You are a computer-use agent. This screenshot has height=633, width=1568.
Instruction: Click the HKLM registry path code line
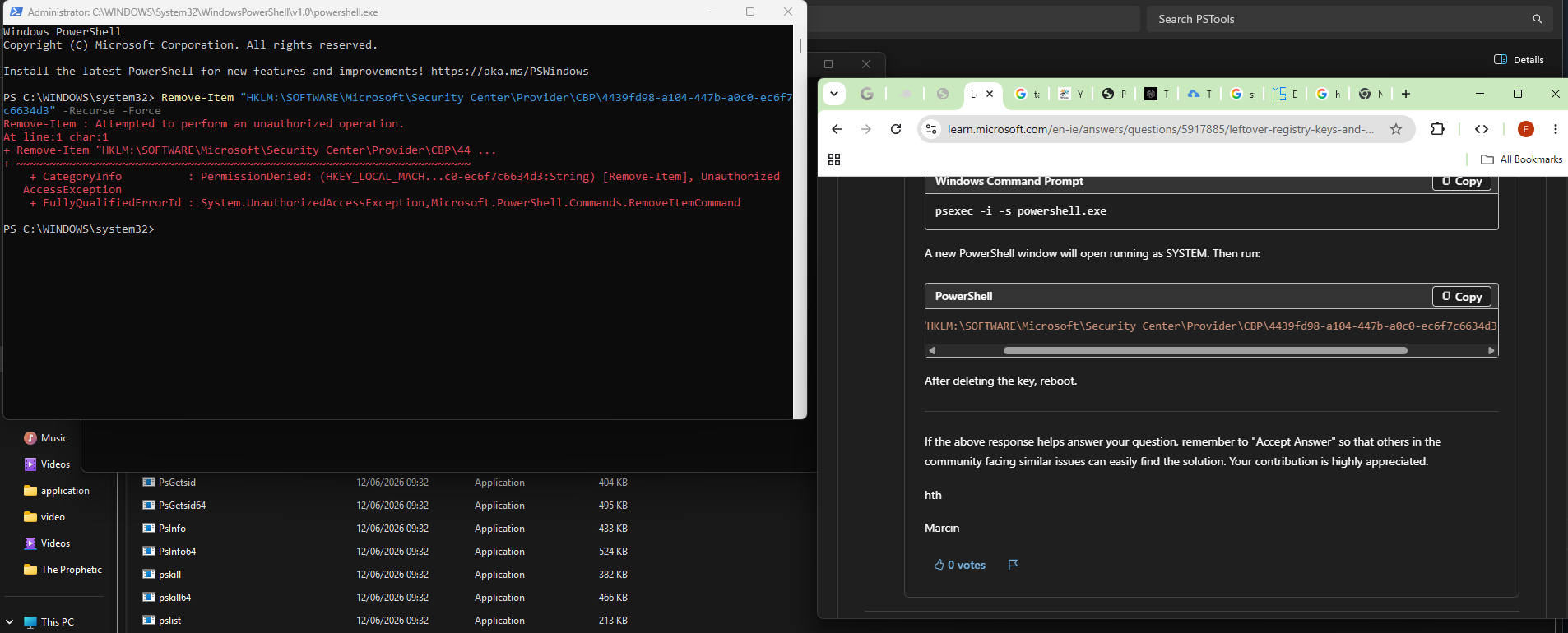pos(1211,326)
